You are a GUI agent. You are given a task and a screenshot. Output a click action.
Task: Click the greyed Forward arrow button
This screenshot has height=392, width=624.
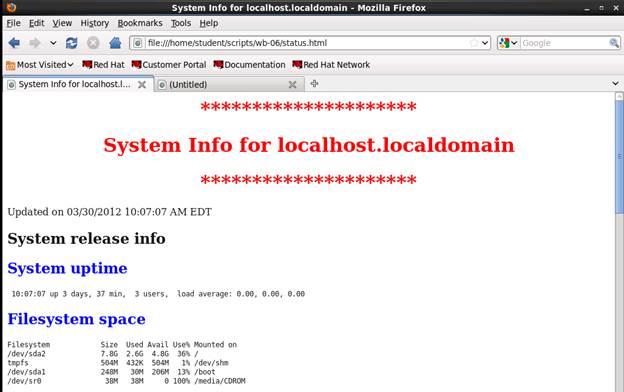pyautogui.click(x=35, y=43)
